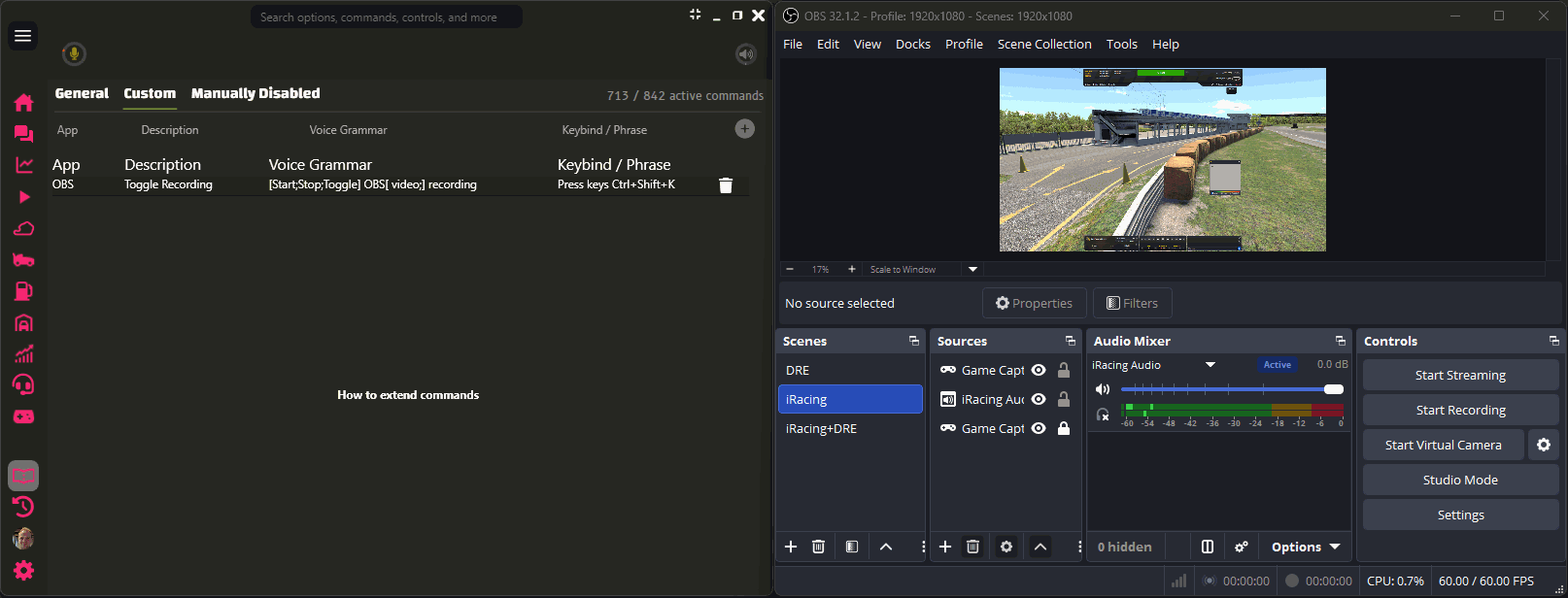Click the user avatar in the sidebar

(23, 538)
